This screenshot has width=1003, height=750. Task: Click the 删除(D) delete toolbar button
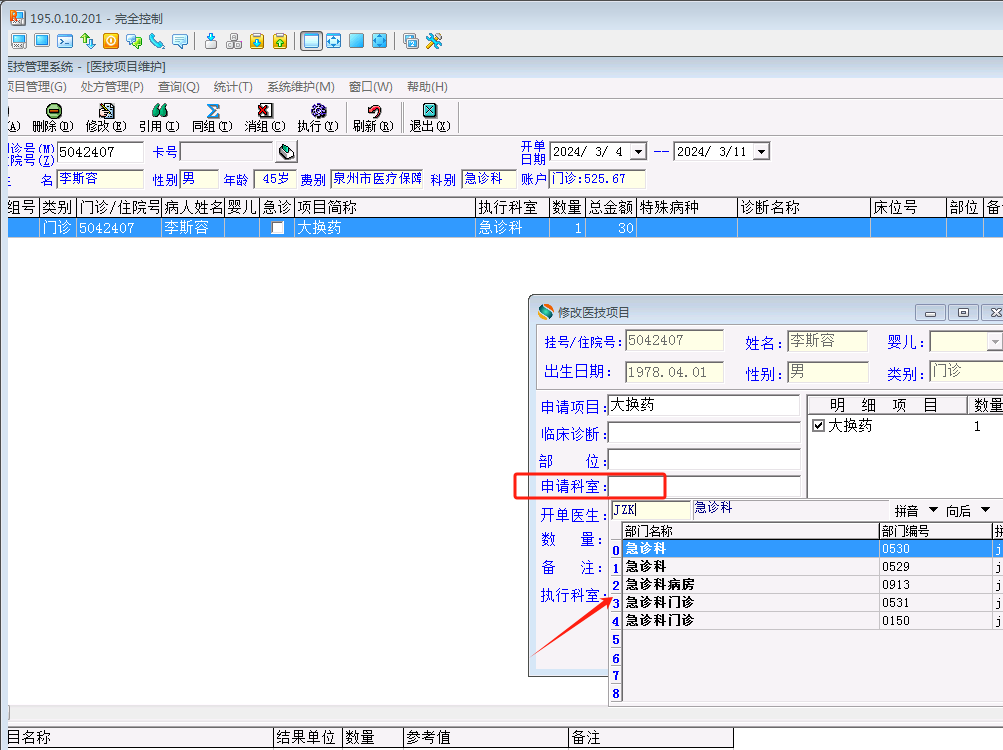(x=54, y=118)
